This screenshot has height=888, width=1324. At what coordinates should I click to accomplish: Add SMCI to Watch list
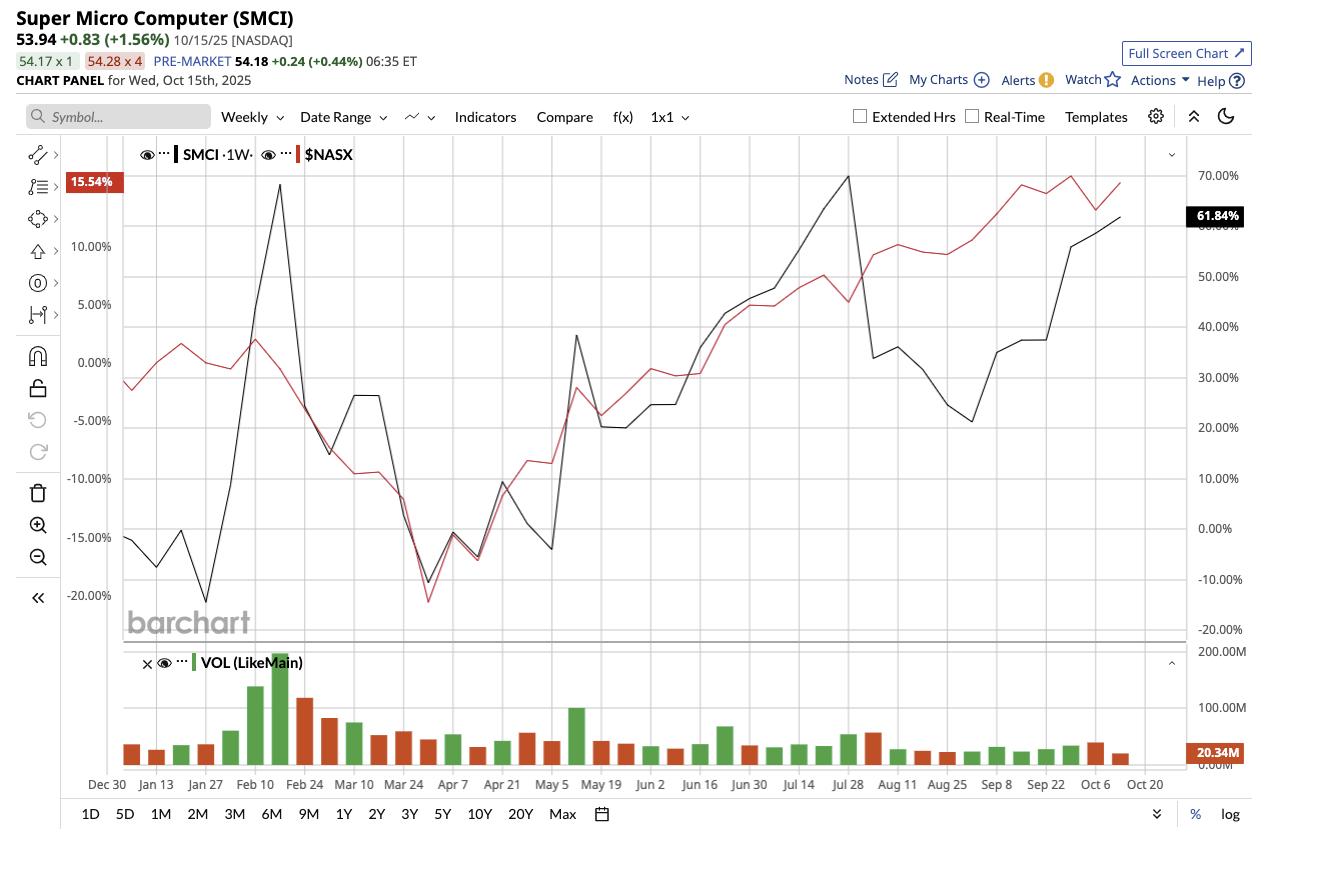[1093, 80]
